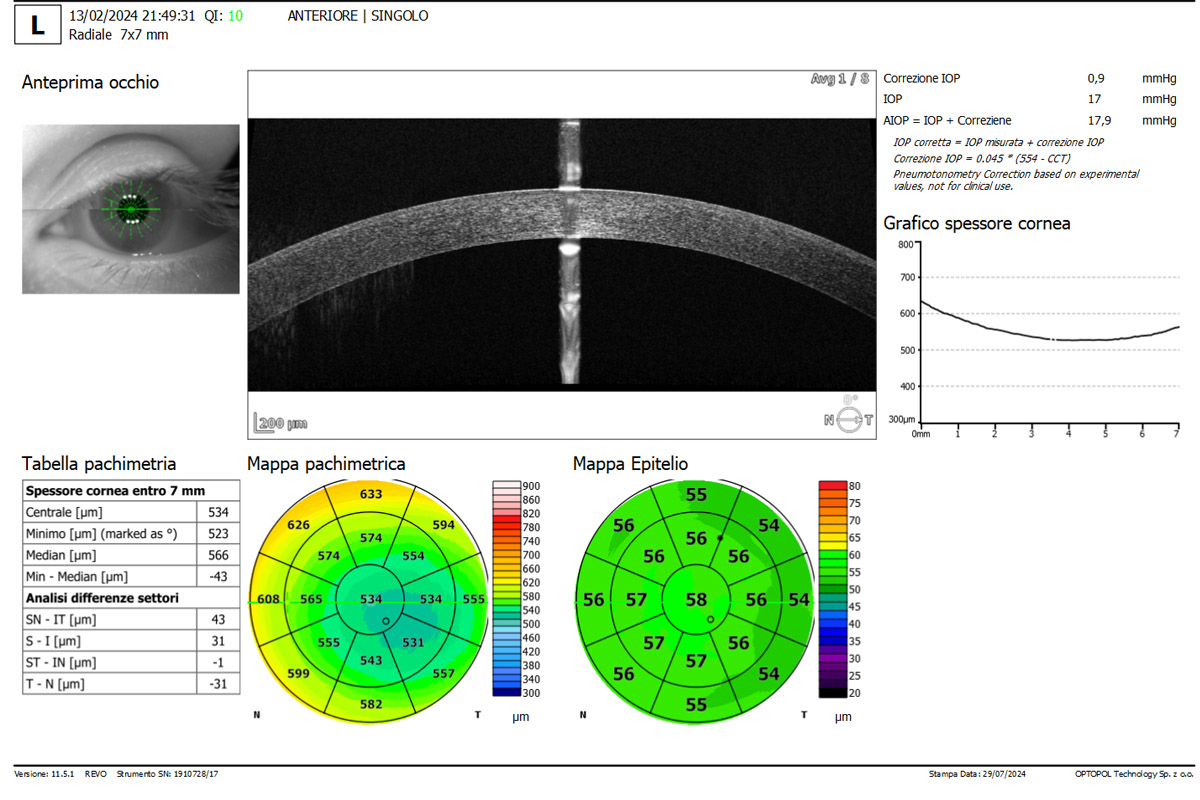The height and width of the screenshot is (800, 1200).
Task: Select the minimum-thickness circle on pachymetry map
Action: tap(385, 621)
